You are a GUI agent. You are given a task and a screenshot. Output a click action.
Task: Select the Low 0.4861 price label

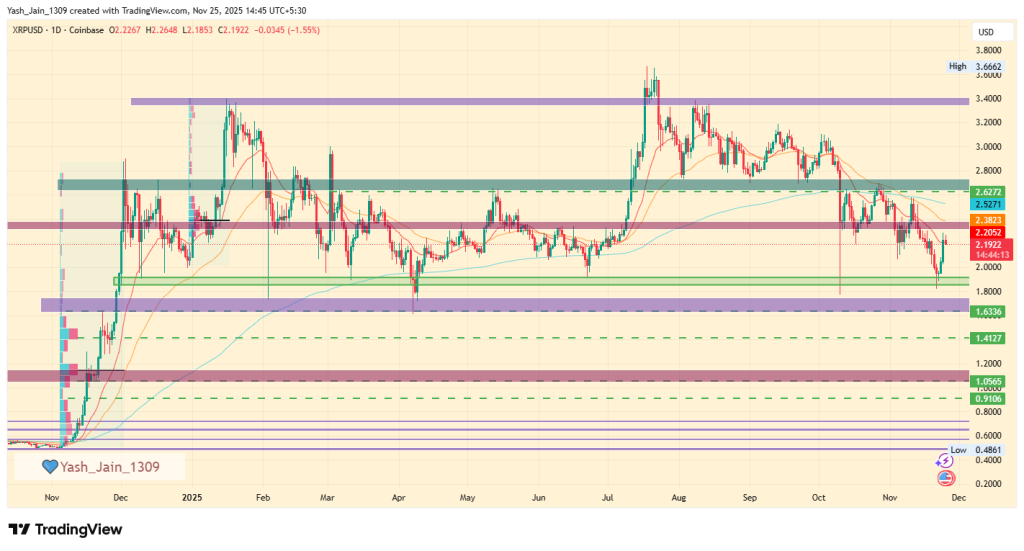[973, 450]
